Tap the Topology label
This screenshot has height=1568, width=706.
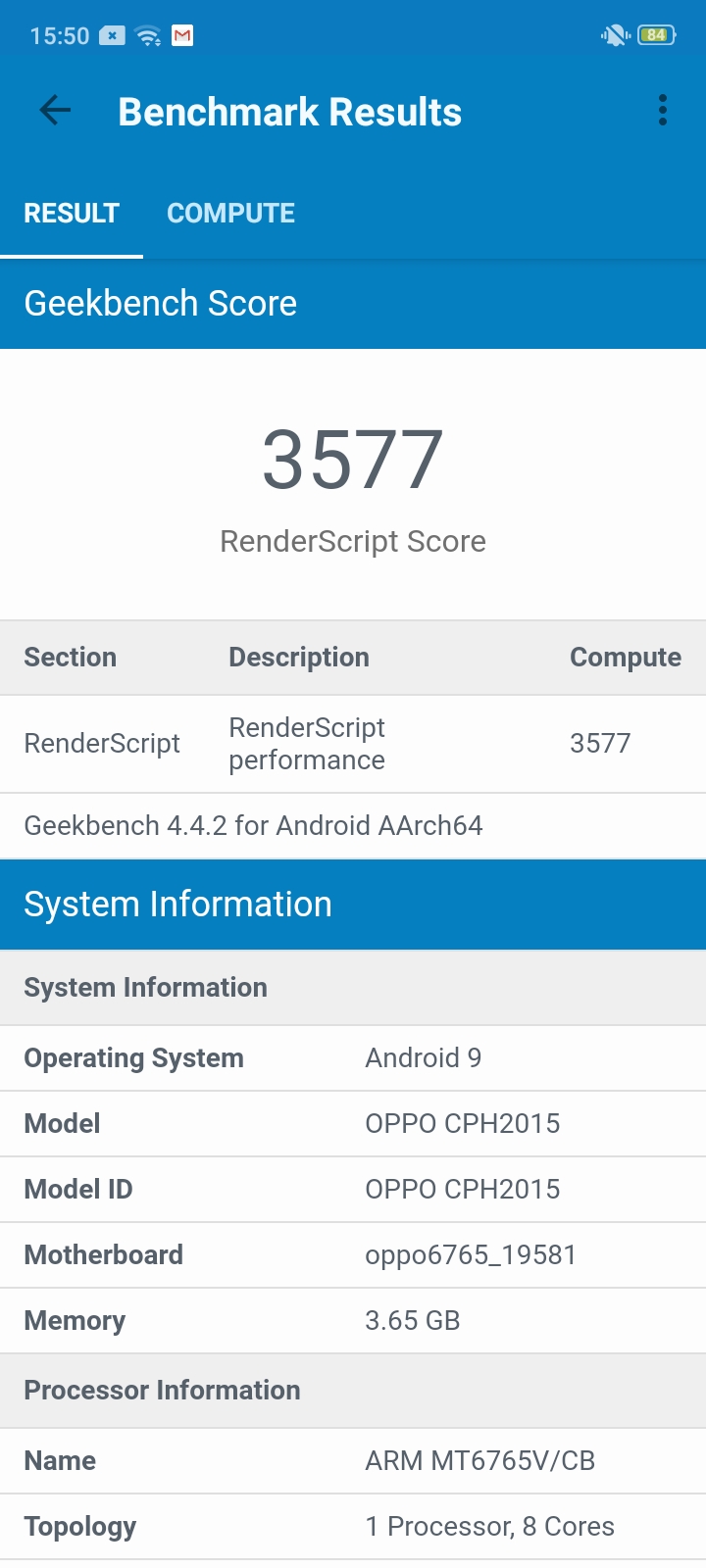(x=80, y=1527)
